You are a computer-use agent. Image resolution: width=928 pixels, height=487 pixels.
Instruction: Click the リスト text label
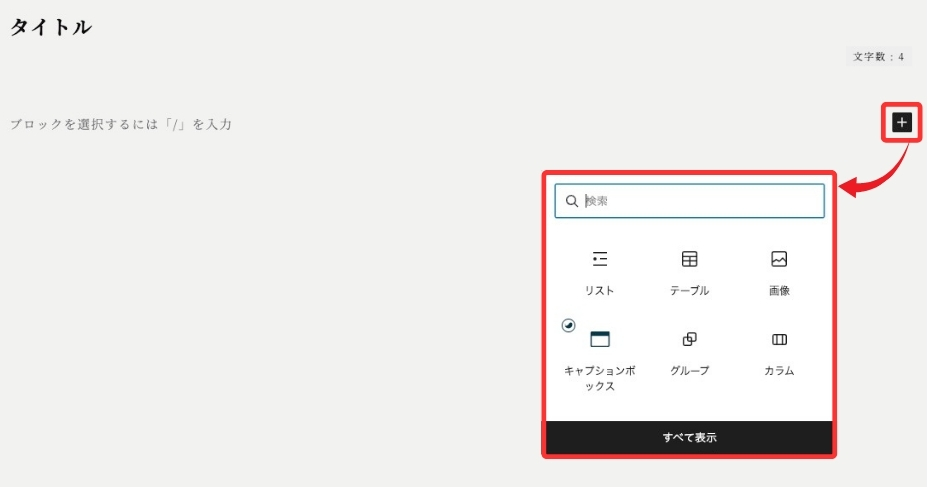pos(600,291)
